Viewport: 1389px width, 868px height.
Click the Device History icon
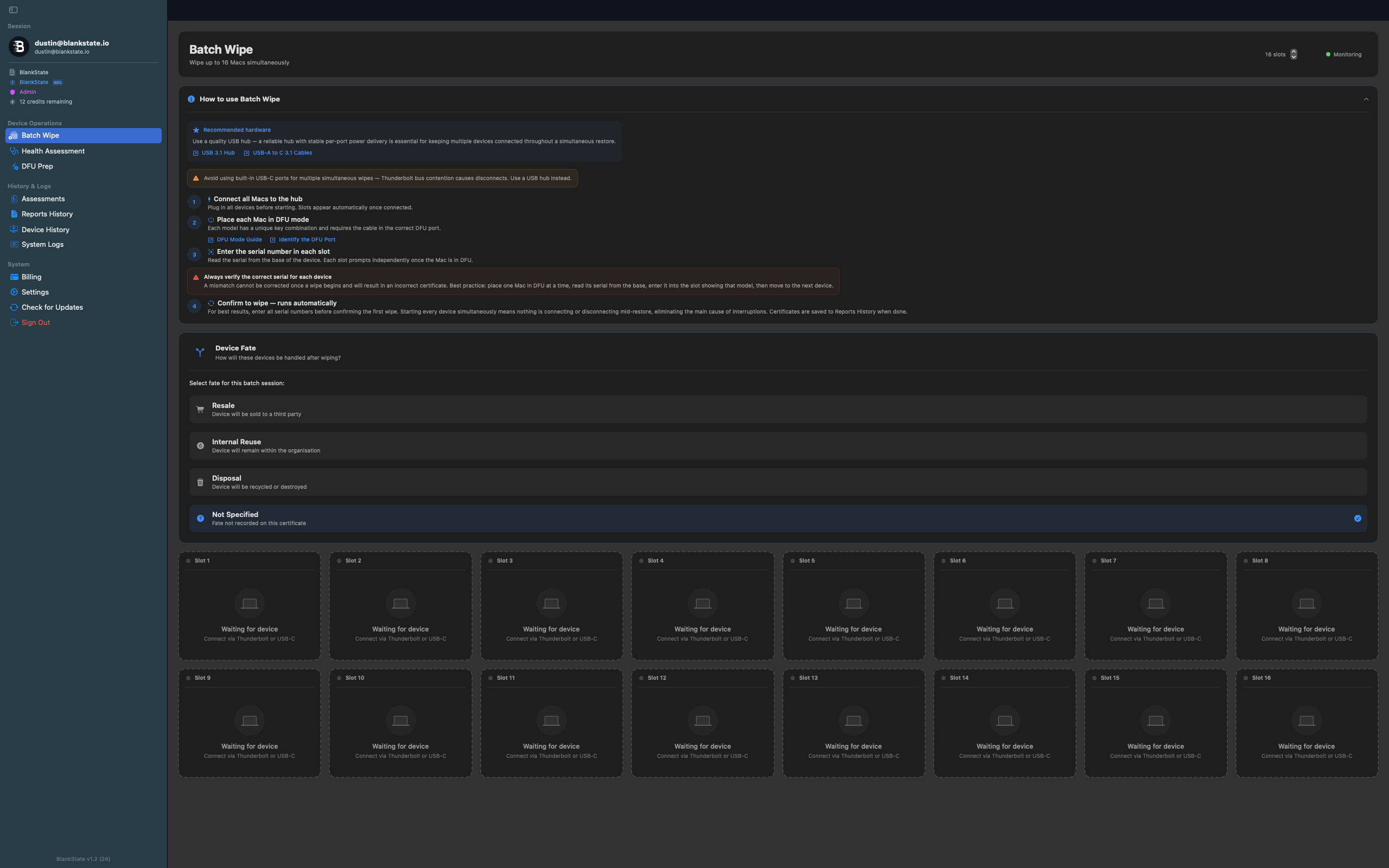coord(14,229)
